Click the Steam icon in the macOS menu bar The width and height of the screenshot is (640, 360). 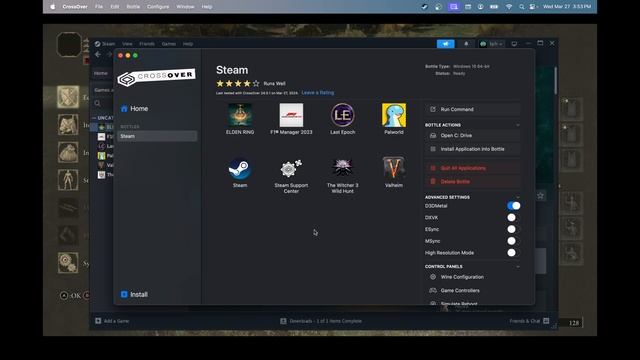point(424,7)
